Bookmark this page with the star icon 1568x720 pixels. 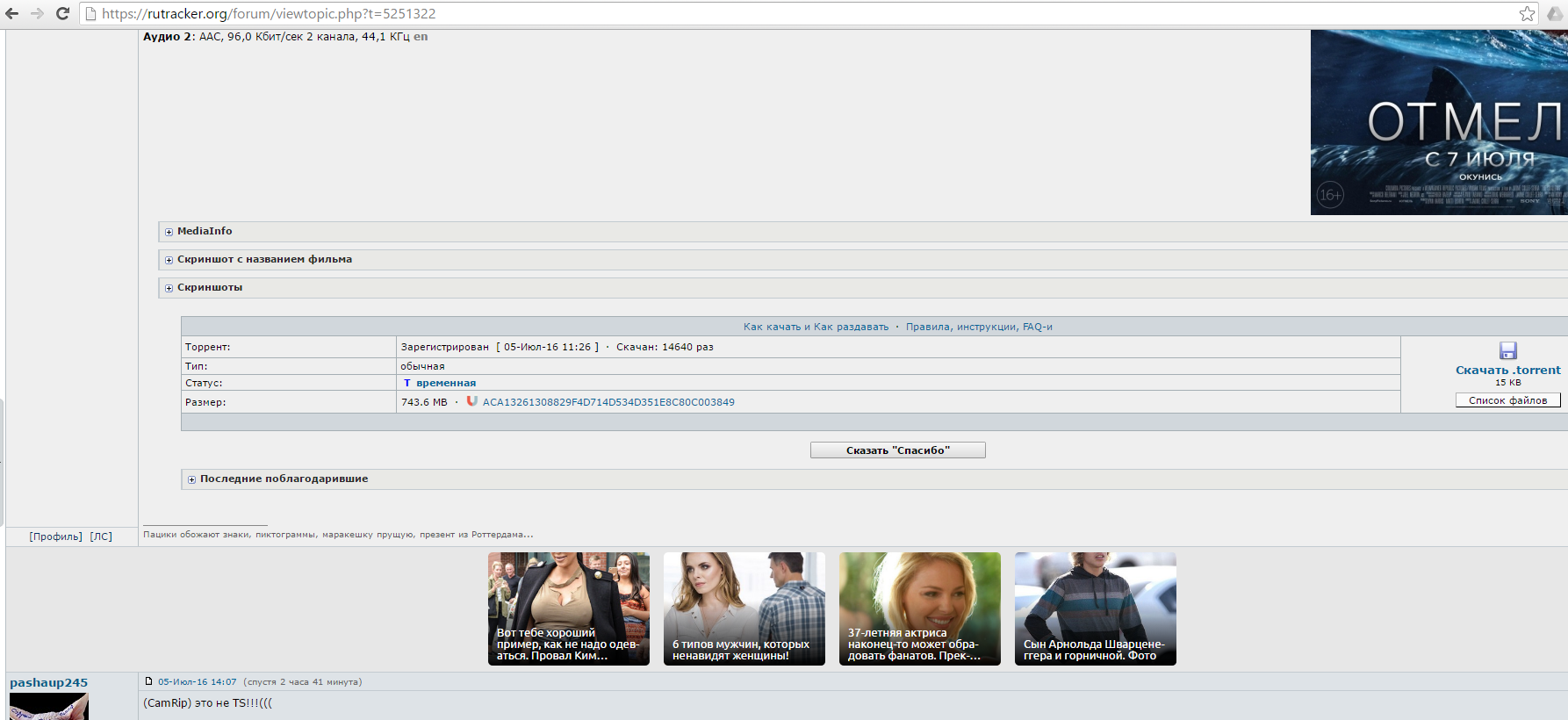point(1528,13)
